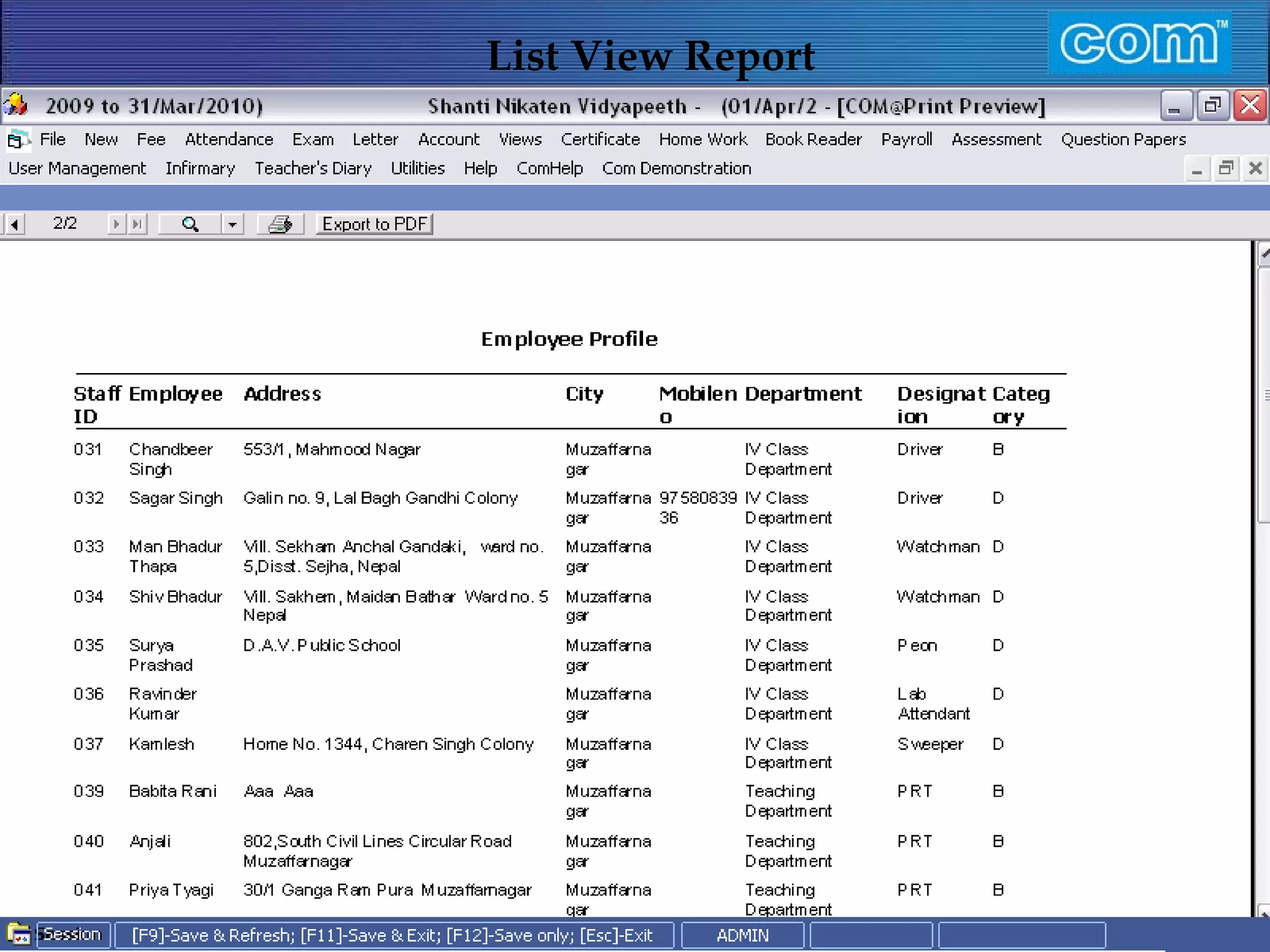Click the Session status bar icon
Screen dimensions: 1270x952
pos(19,934)
